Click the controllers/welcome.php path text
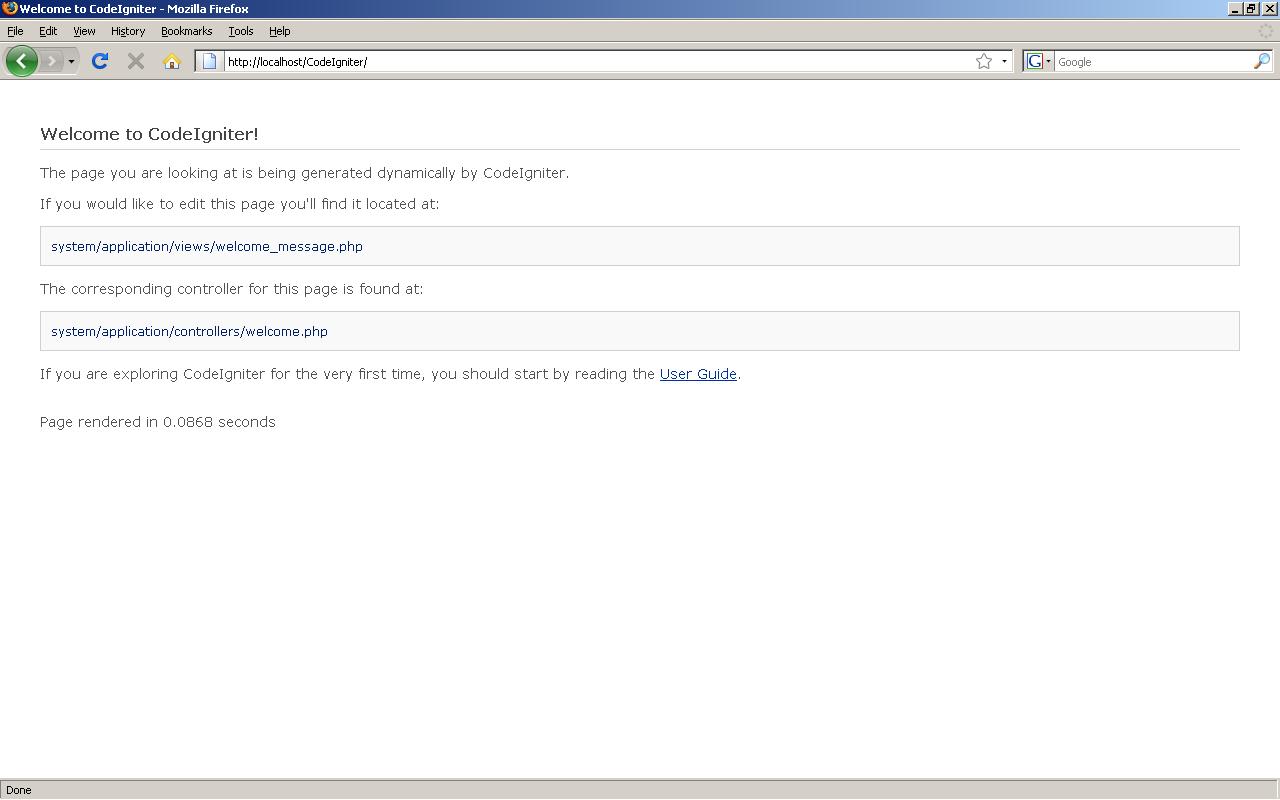Viewport: 1280px width, 800px height. tap(189, 331)
